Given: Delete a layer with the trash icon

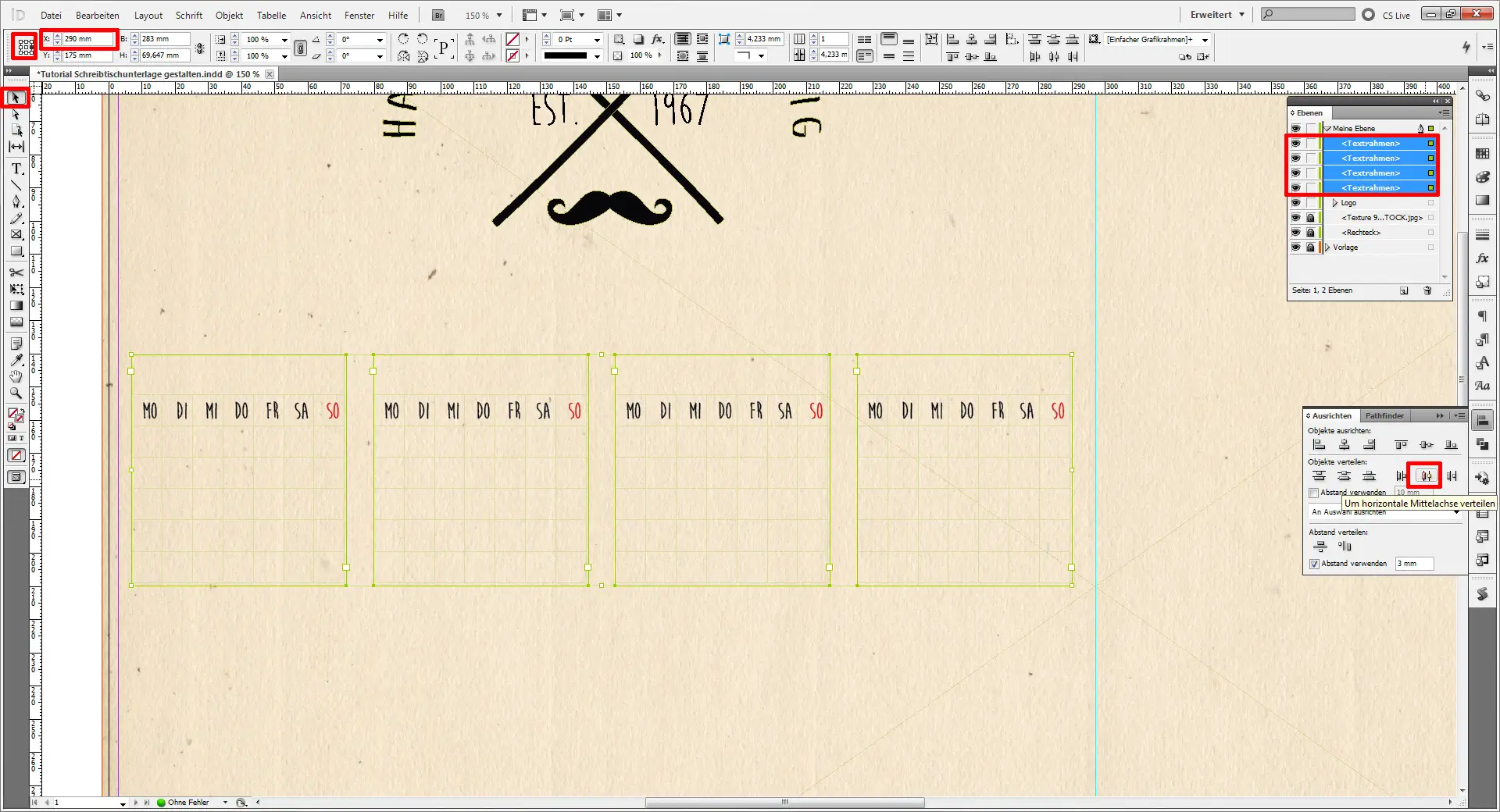Looking at the screenshot, I should (x=1429, y=290).
